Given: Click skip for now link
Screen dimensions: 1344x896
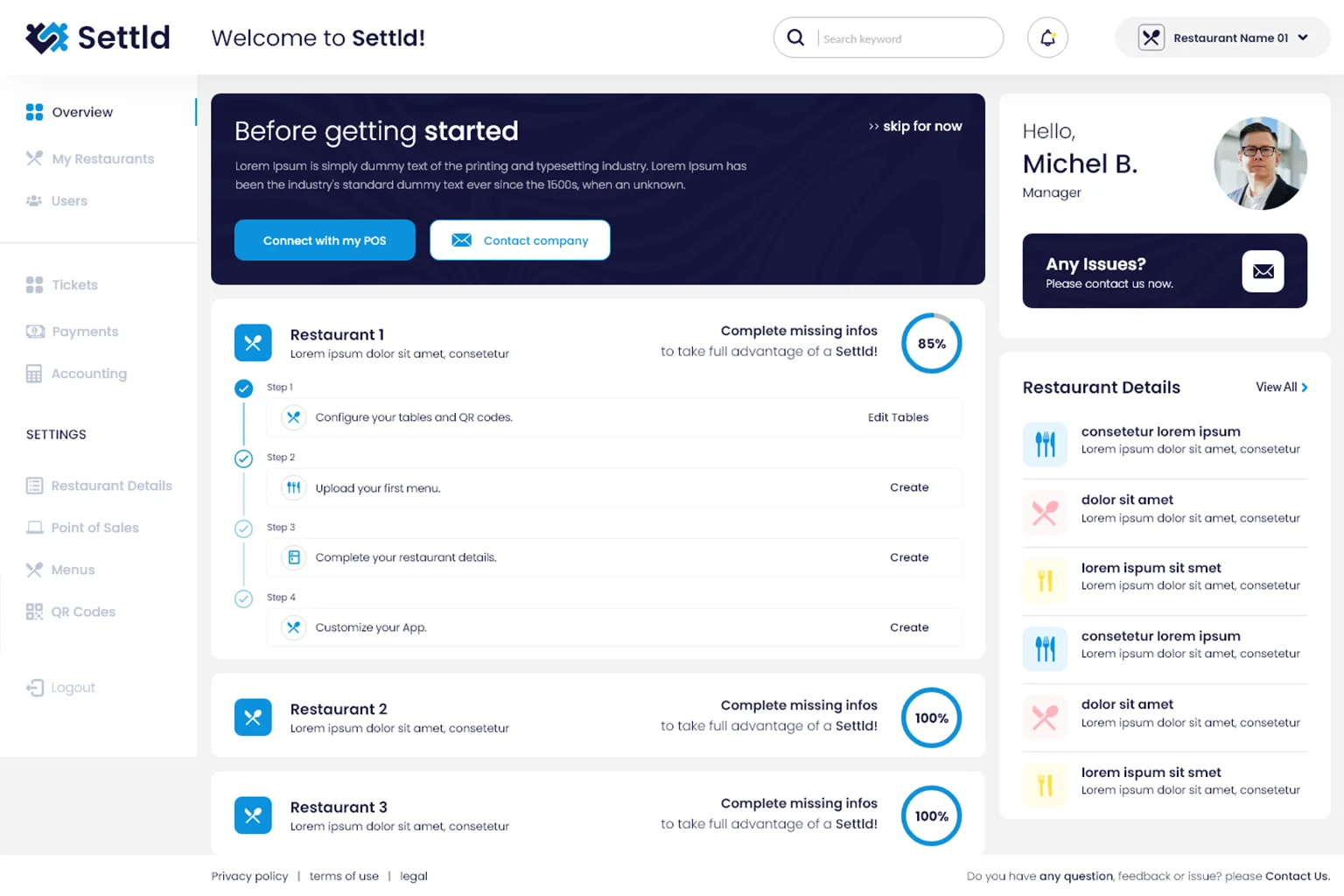Looking at the screenshot, I should click(x=915, y=126).
